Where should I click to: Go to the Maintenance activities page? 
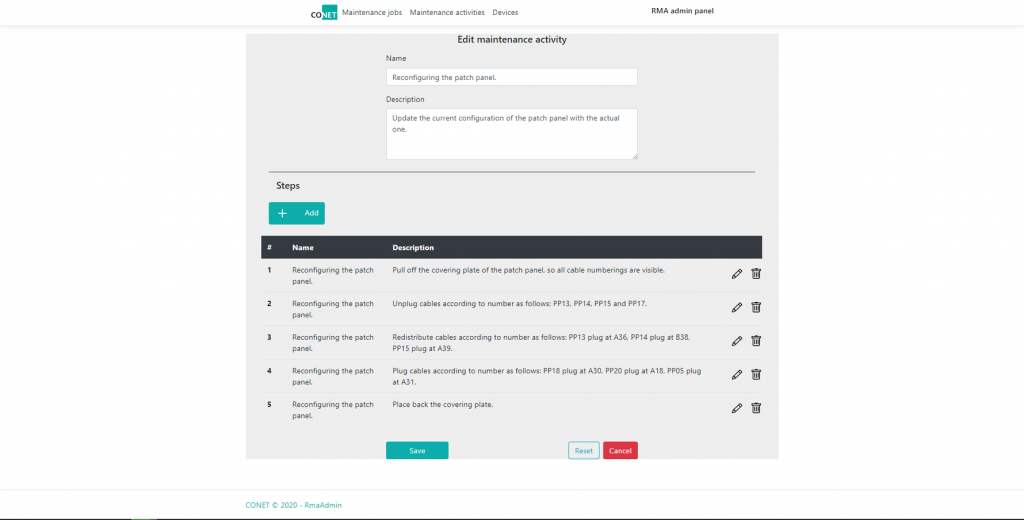pos(447,13)
